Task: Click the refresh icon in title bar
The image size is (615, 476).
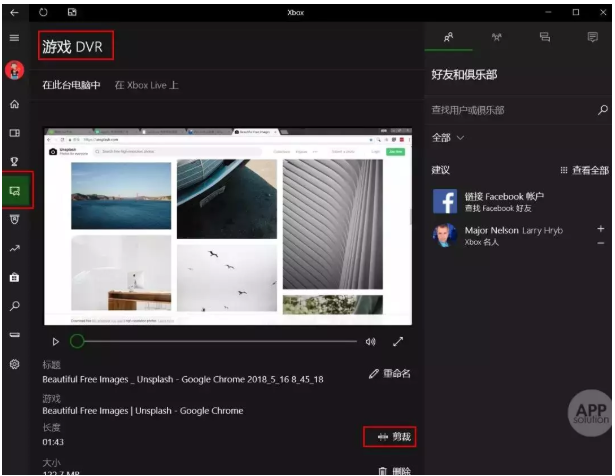Action: [x=44, y=12]
